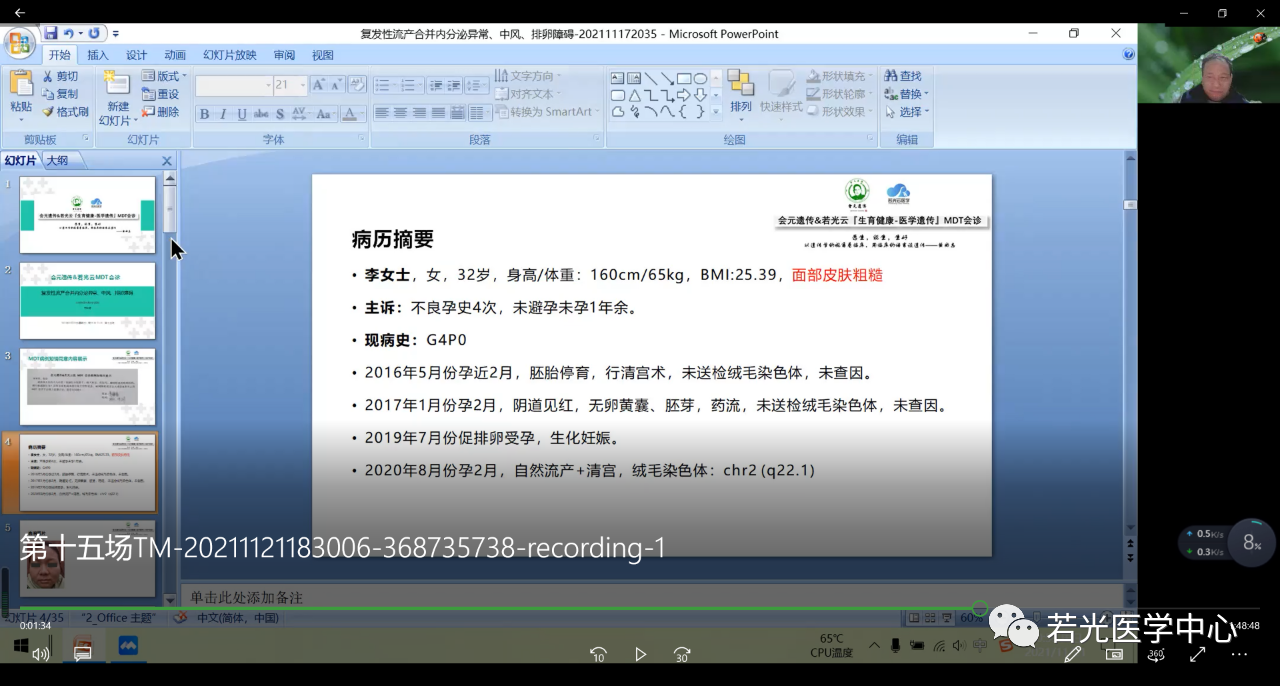Select the oval shape in the shapes gallery
Viewport: 1280px width, 686px height.
pos(701,78)
